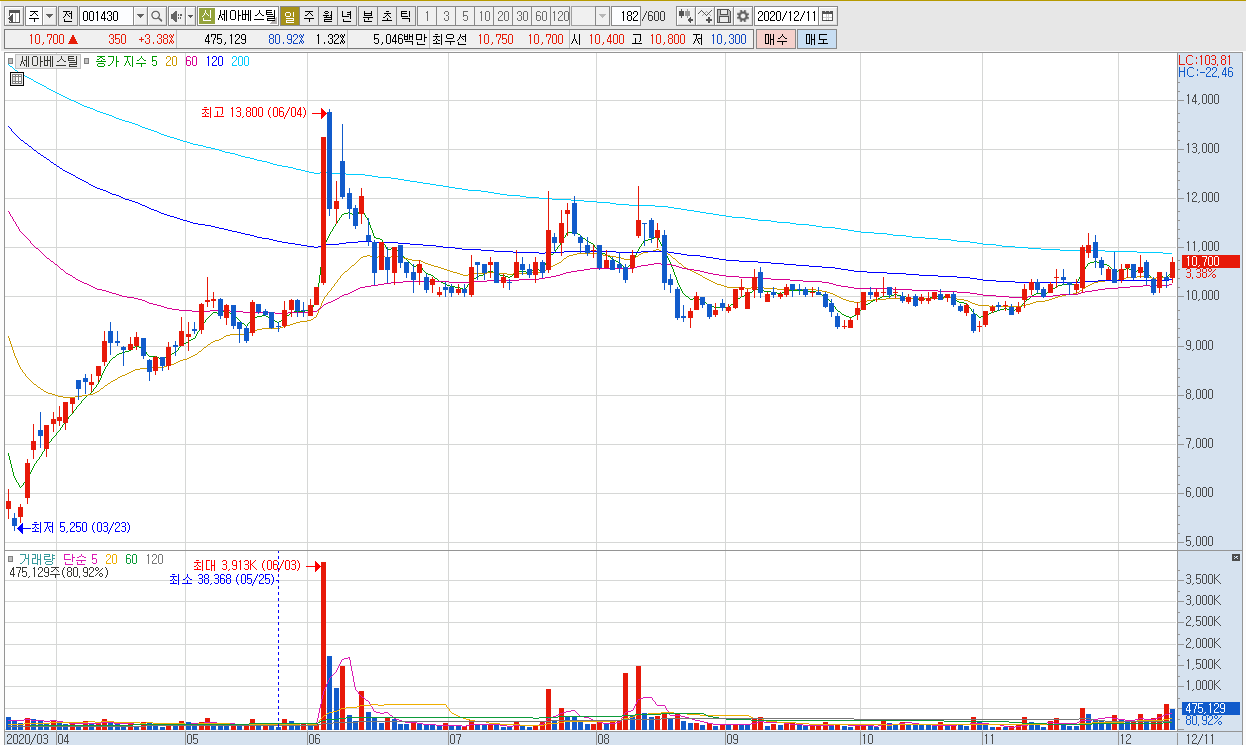
Task: Click the volume pane corner icon at bottom-right
Action: point(1237,557)
